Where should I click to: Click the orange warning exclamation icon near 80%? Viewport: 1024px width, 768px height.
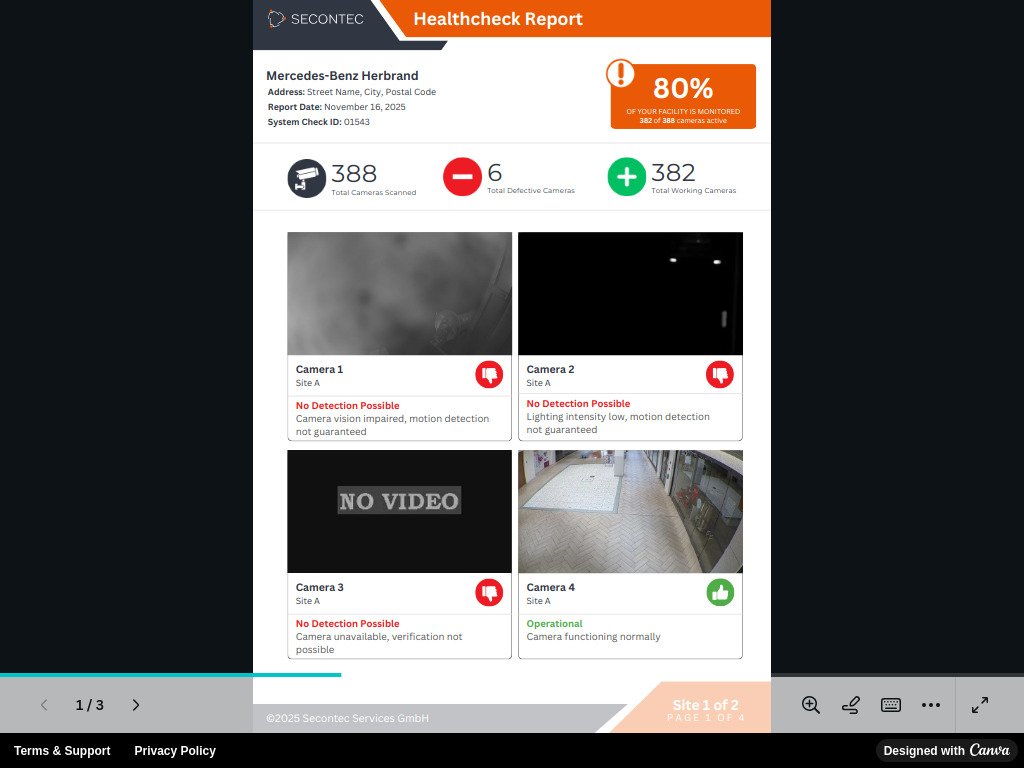(x=621, y=75)
